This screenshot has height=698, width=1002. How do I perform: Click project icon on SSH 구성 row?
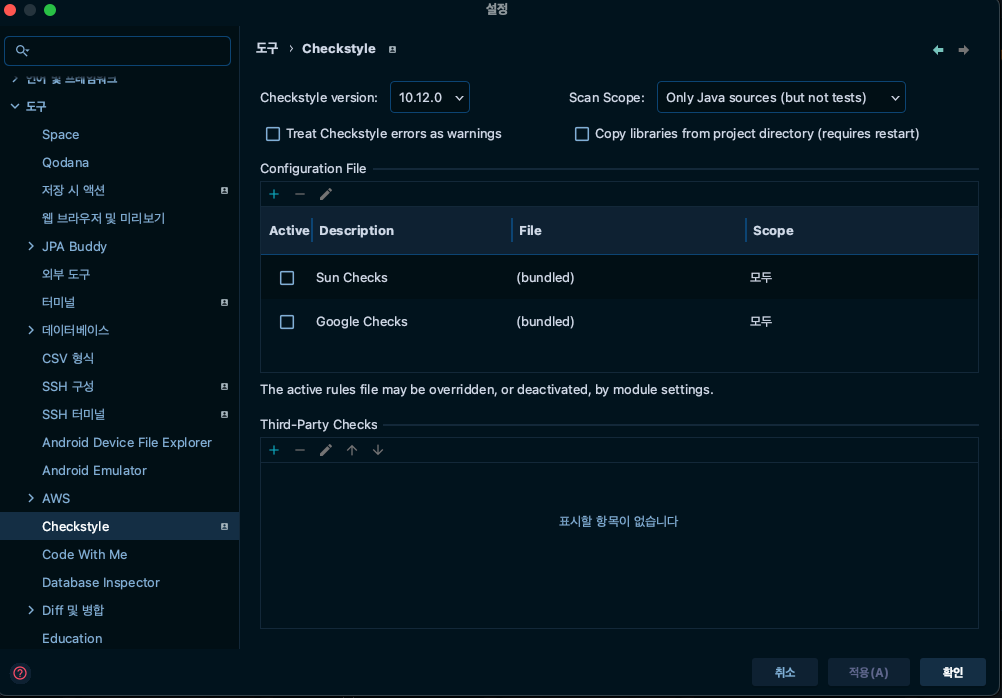[x=224, y=386]
